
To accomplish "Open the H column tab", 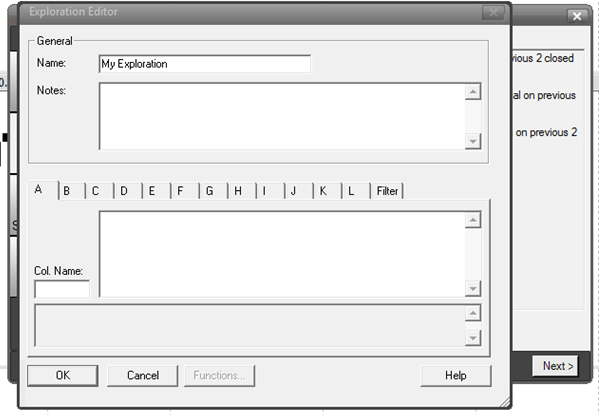I will pos(242,190).
